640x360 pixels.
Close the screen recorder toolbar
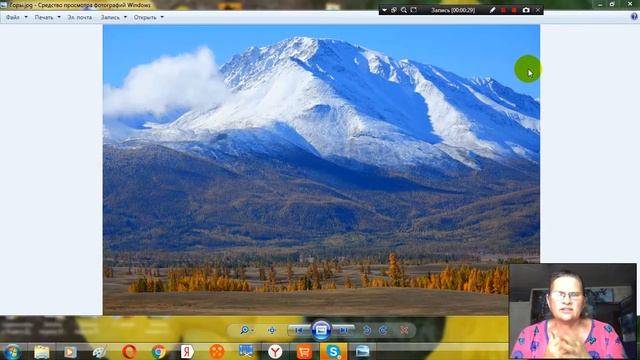538,10
